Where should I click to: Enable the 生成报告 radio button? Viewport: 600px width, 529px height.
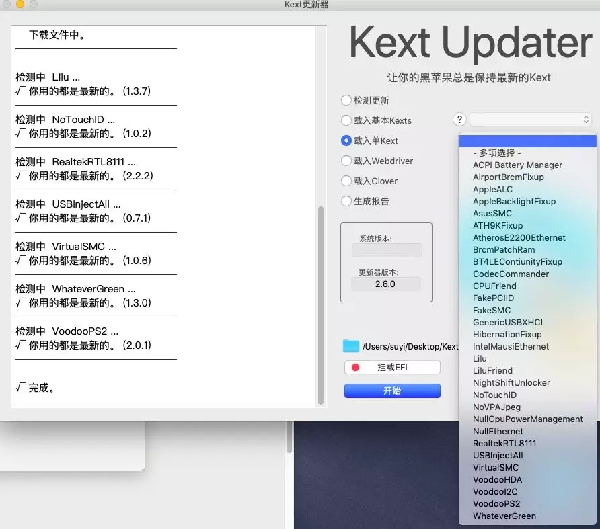click(x=346, y=201)
